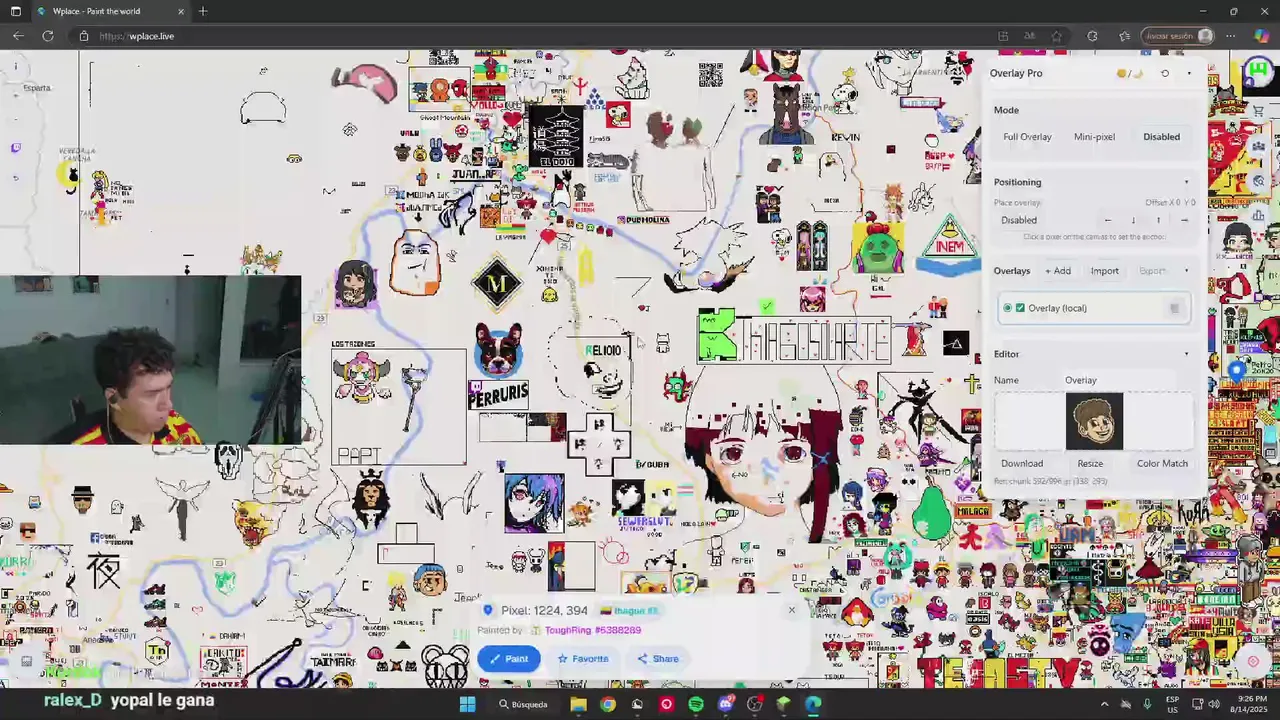This screenshot has height=720, width=1280.
Task: Click the Import overlay button
Action: pos(1104,271)
